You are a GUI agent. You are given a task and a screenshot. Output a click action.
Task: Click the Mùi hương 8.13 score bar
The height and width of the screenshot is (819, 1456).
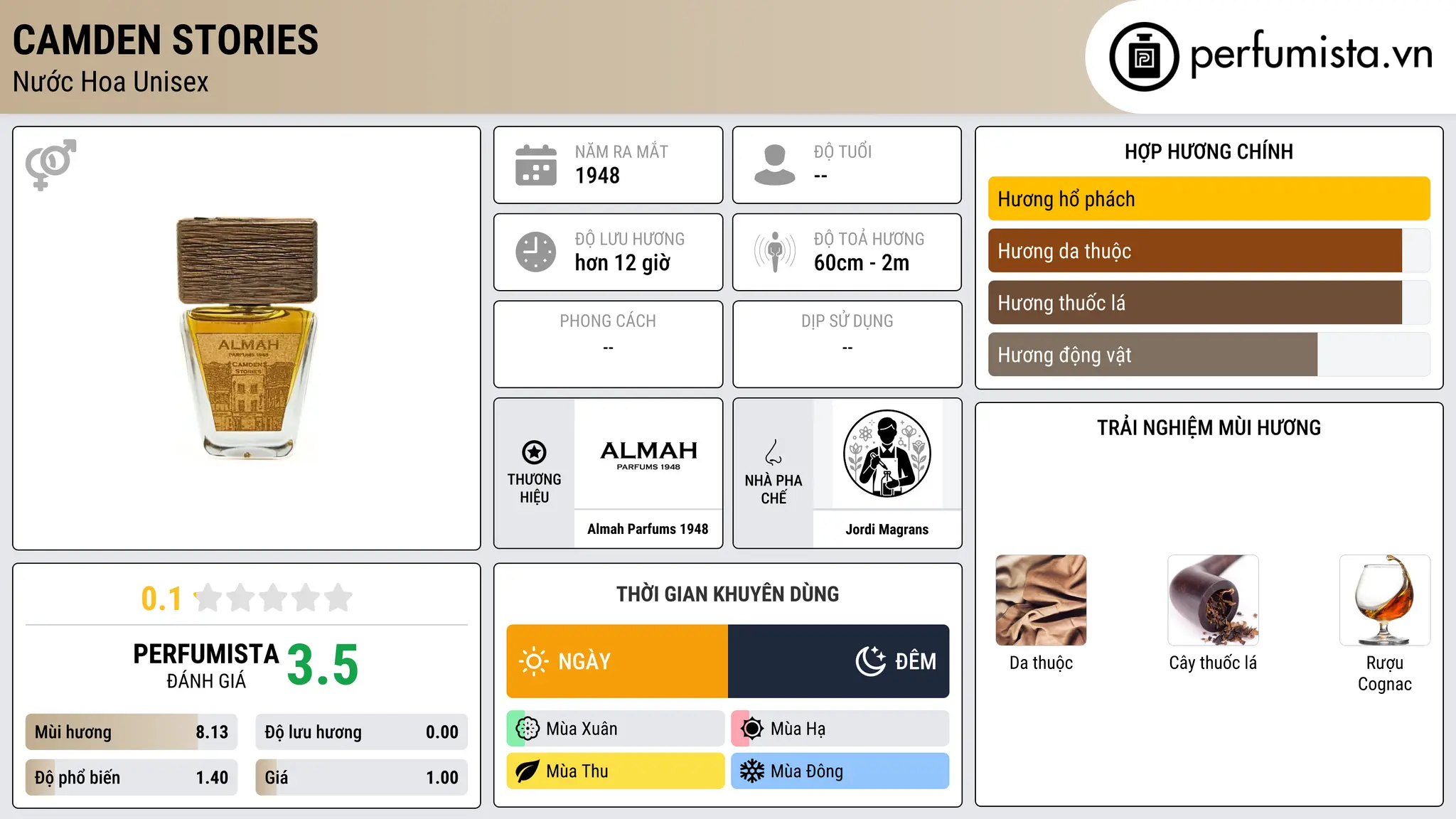pos(132,732)
